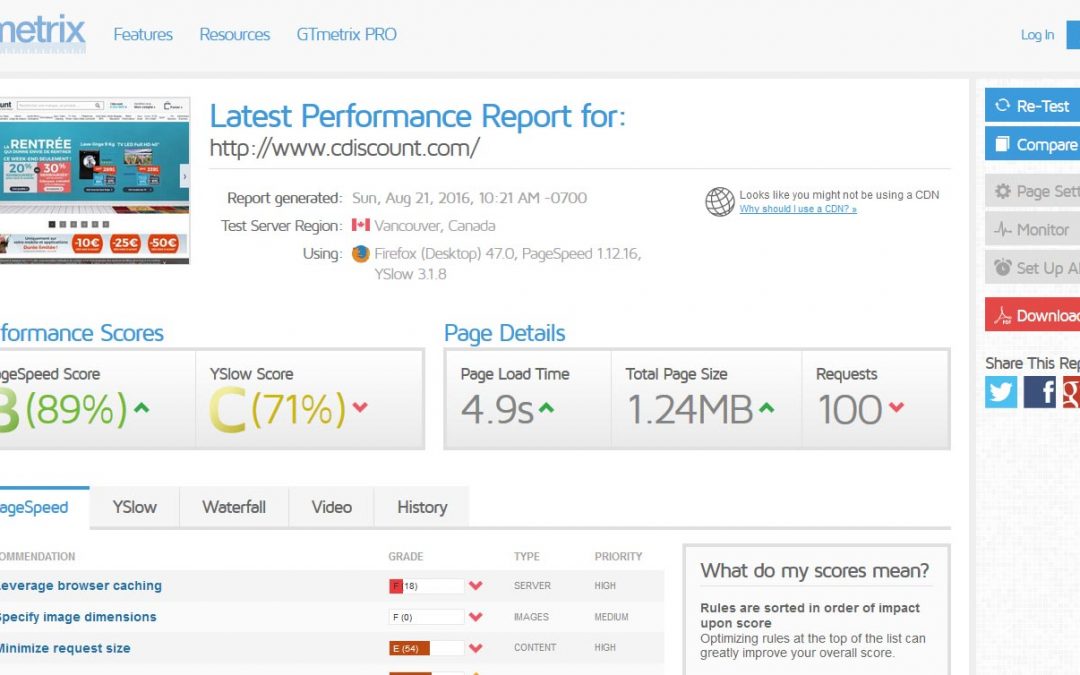1080x675 pixels.
Task: Open the Resources menu link
Action: (x=234, y=34)
